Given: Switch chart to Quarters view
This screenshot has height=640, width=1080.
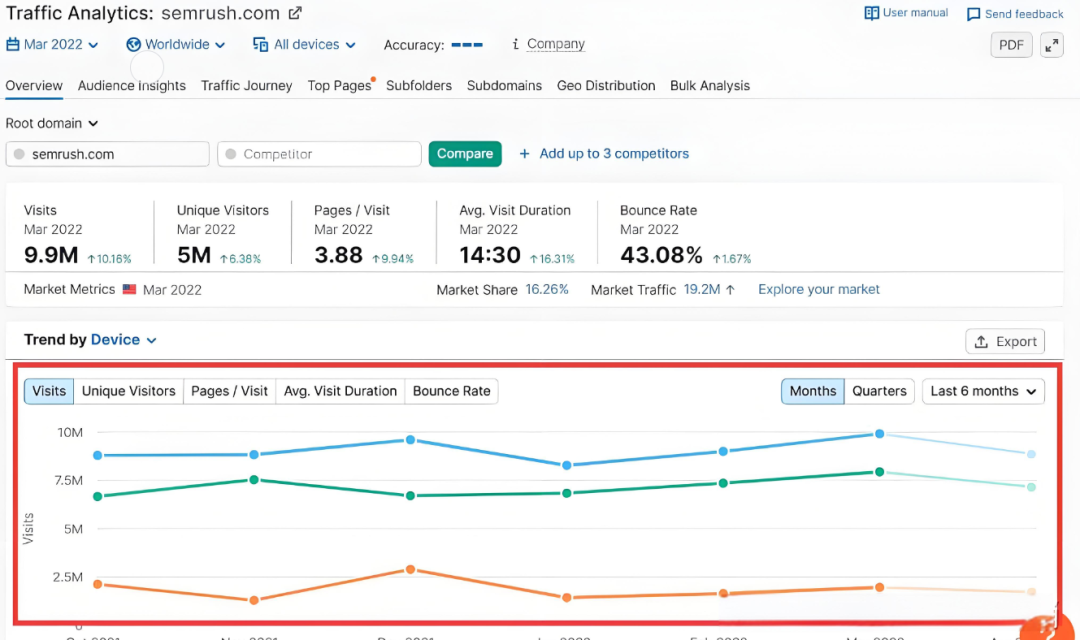Looking at the screenshot, I should [x=879, y=391].
